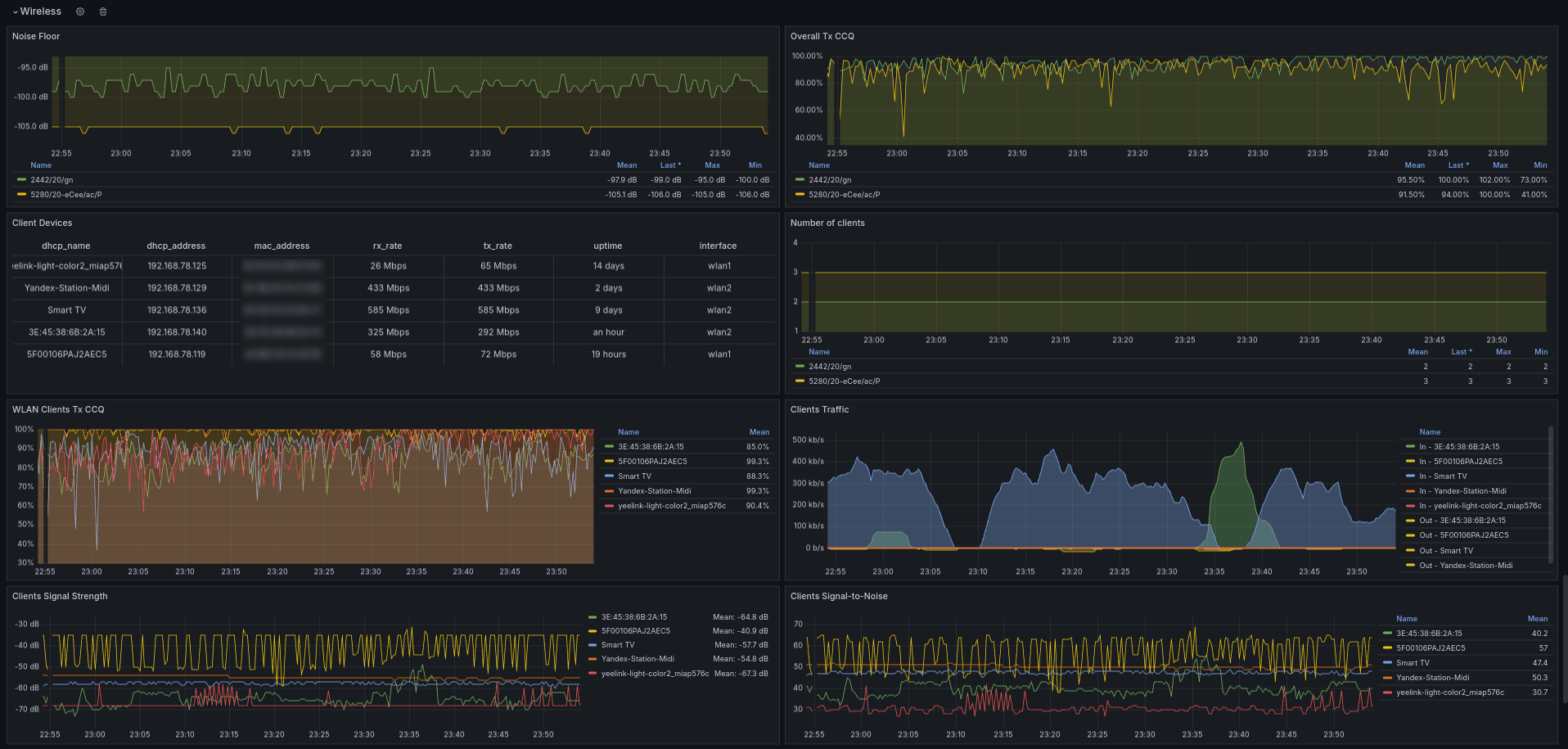This screenshot has width=1568, height=749.
Task: Sort Noise Floor legend by Mean
Action: [627, 165]
